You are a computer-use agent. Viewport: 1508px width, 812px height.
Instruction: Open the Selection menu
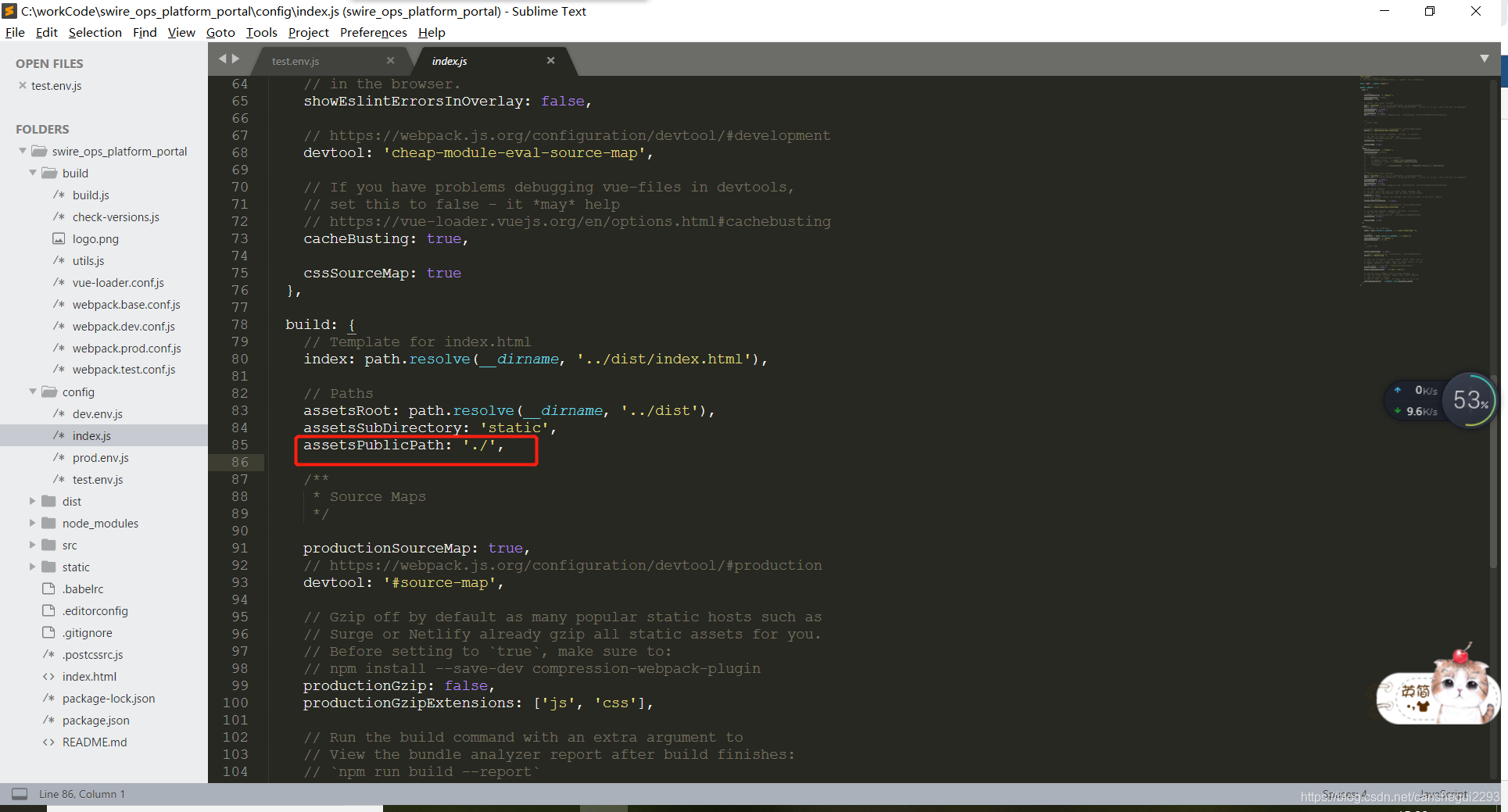coord(95,32)
